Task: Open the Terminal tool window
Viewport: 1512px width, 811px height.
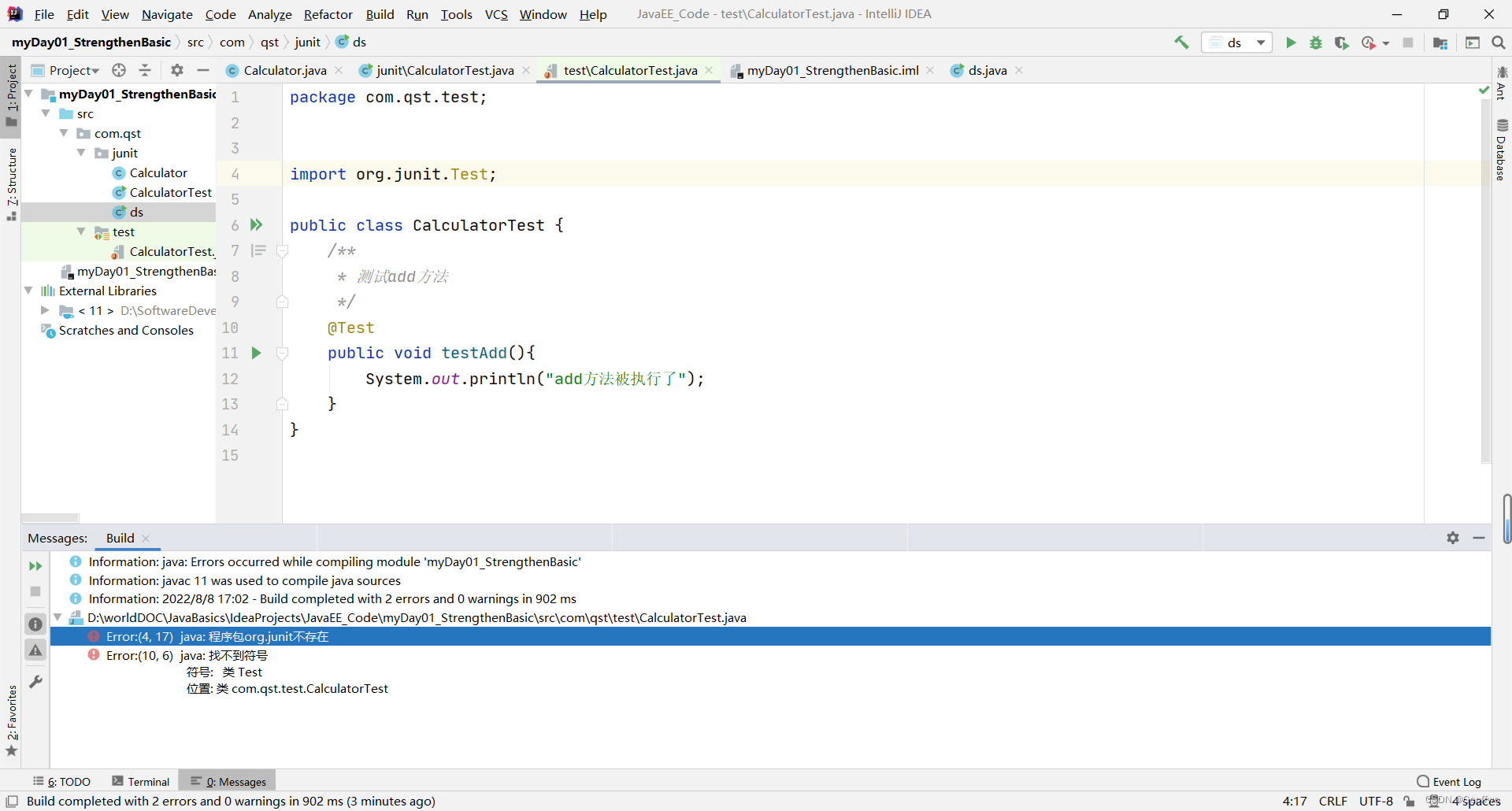Action: [141, 782]
